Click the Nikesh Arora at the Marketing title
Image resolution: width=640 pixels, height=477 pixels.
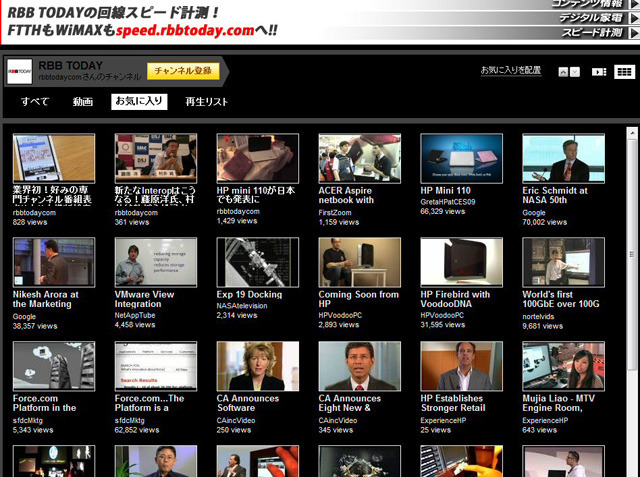point(46,299)
